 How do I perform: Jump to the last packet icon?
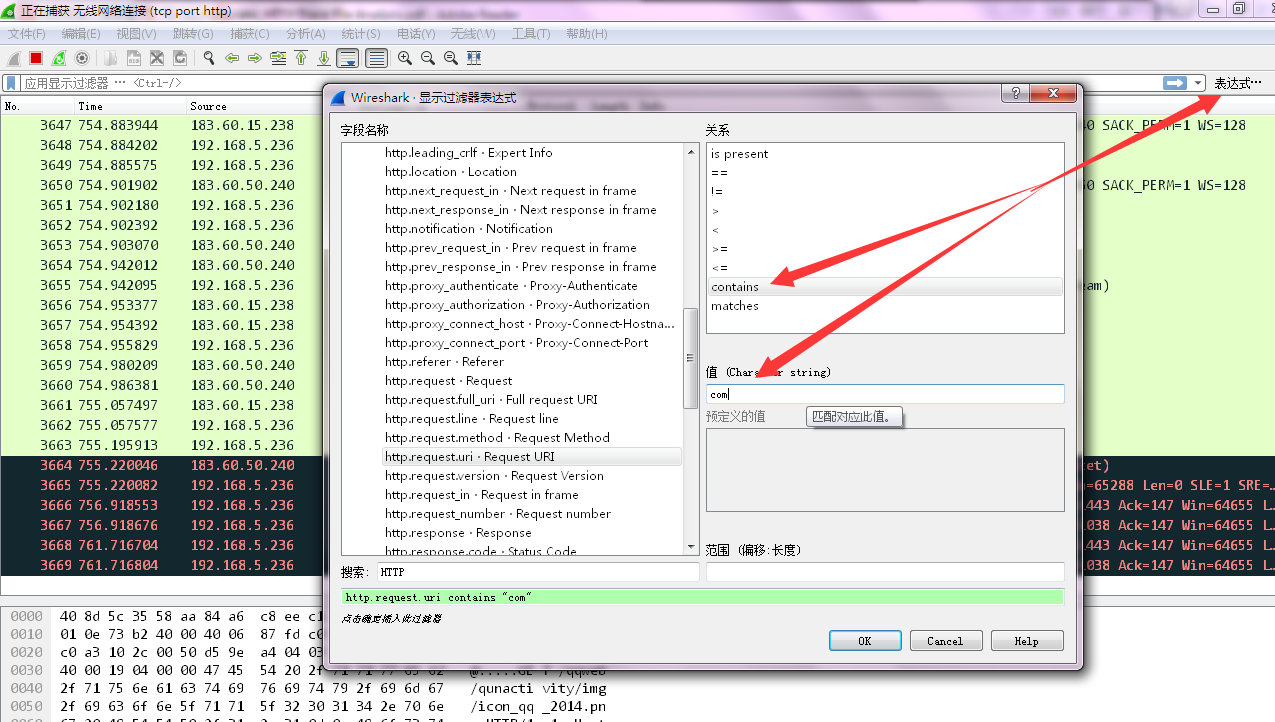324,58
